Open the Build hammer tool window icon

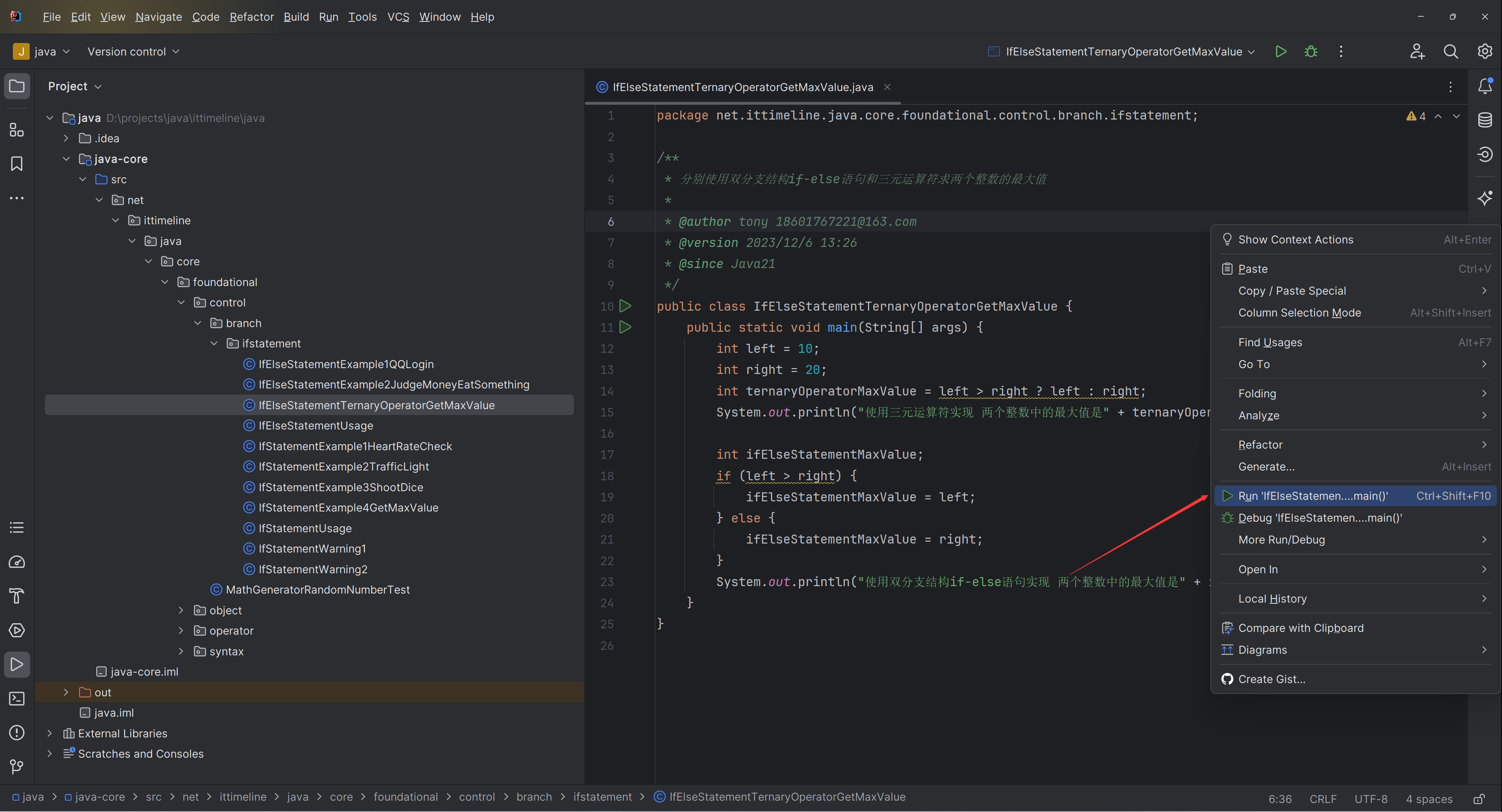(17, 596)
